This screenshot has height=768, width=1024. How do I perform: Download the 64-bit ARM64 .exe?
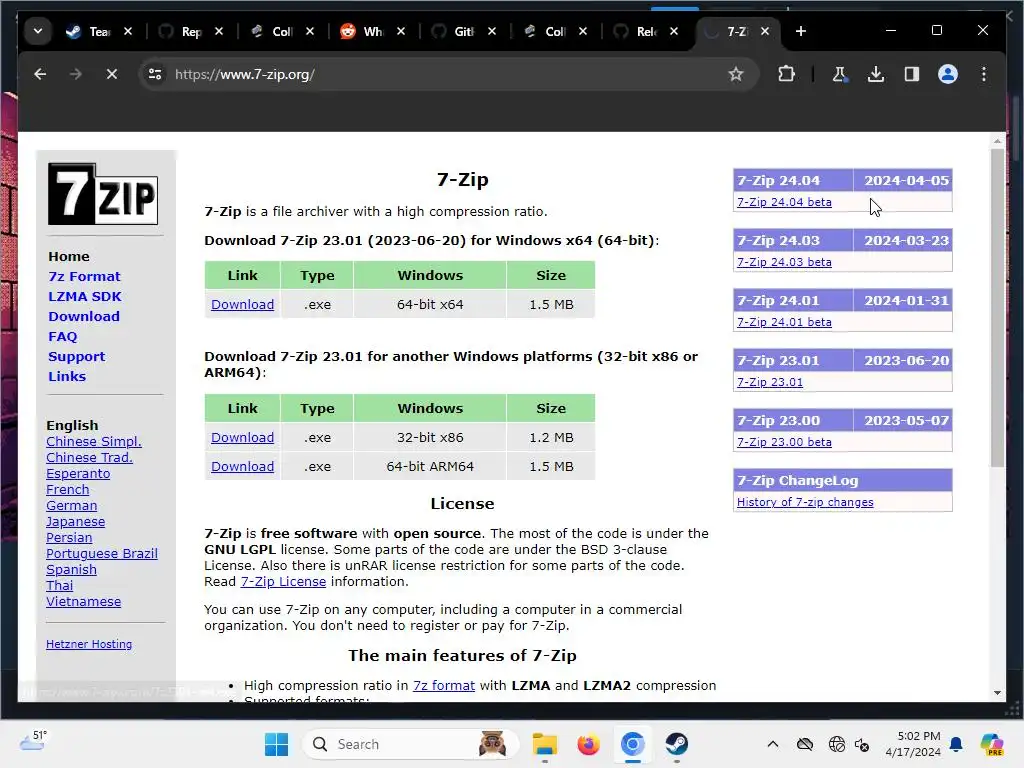(x=242, y=466)
